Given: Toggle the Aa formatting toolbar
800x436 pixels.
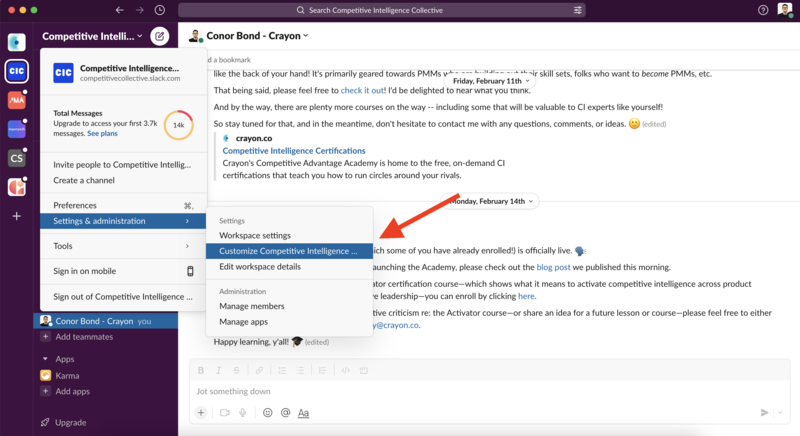Looking at the screenshot, I should coord(304,412).
